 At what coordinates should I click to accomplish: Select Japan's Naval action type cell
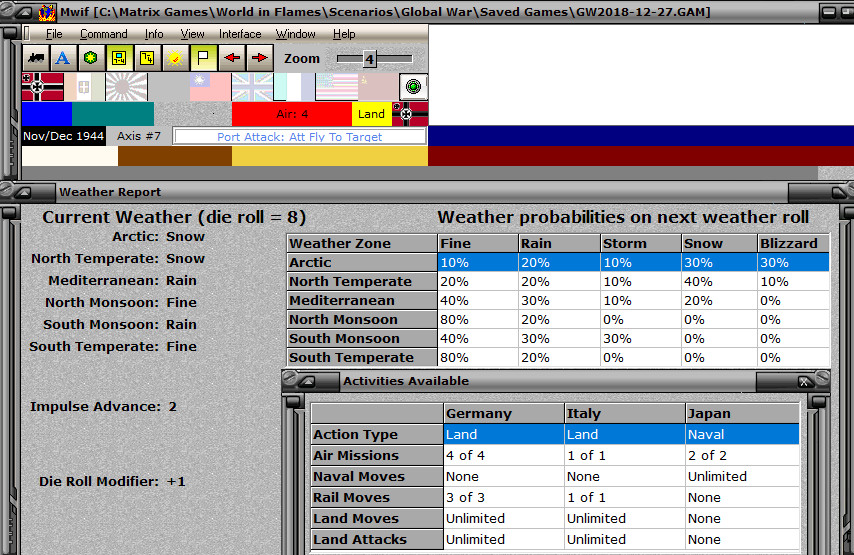pos(742,434)
